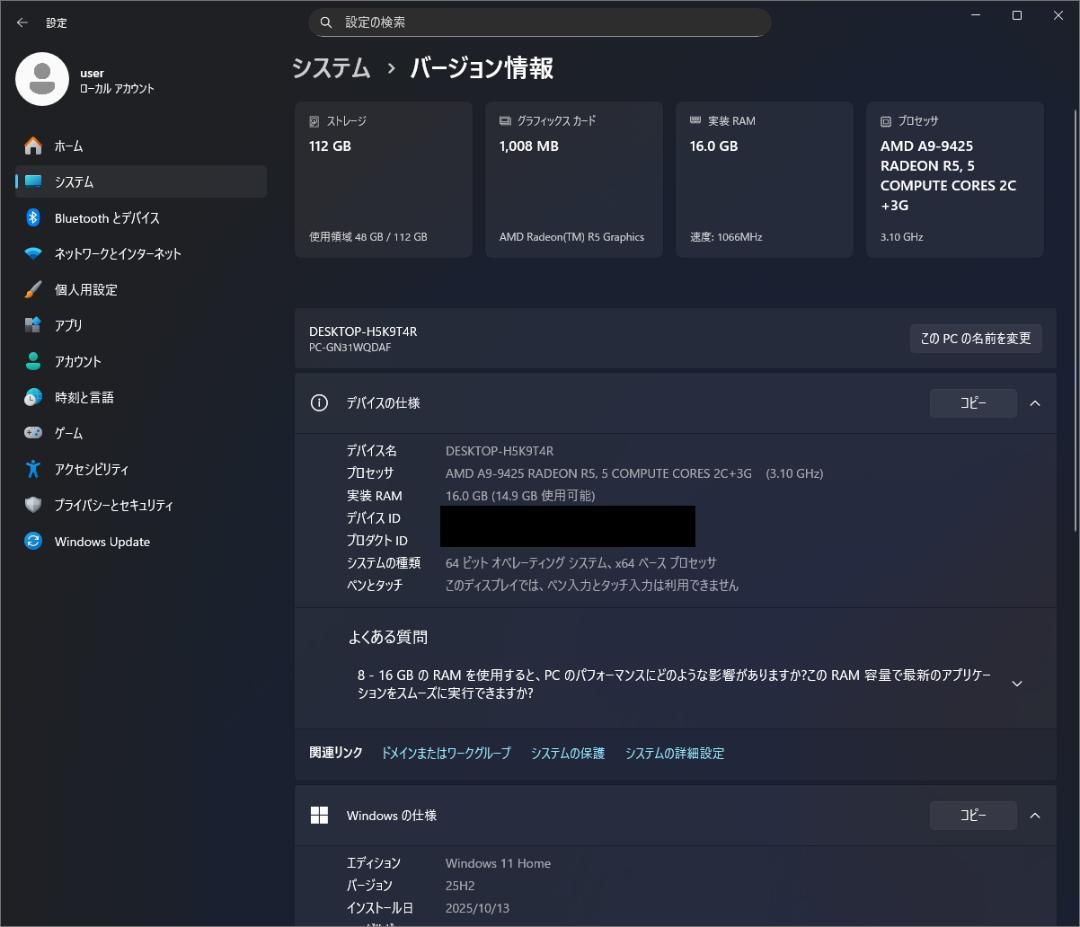This screenshot has width=1080, height=927.
Task: Click the 設定の検索 search field
Action: (540, 22)
